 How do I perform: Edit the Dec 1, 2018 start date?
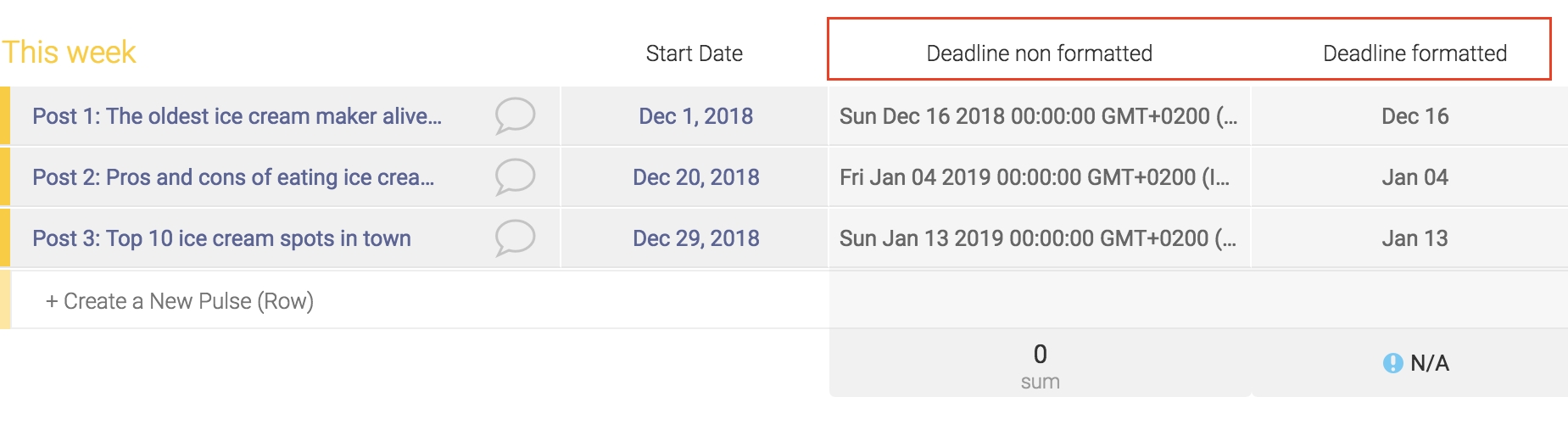coord(695,115)
